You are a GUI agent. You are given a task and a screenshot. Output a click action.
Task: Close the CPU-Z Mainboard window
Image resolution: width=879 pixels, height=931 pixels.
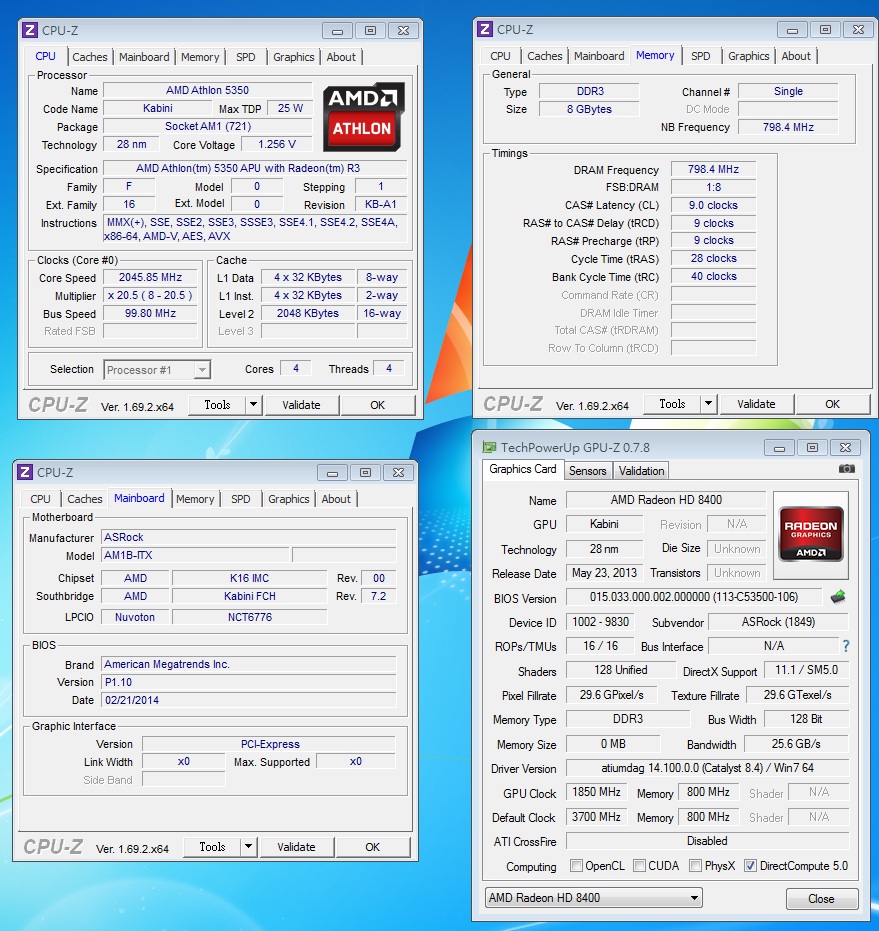(398, 473)
